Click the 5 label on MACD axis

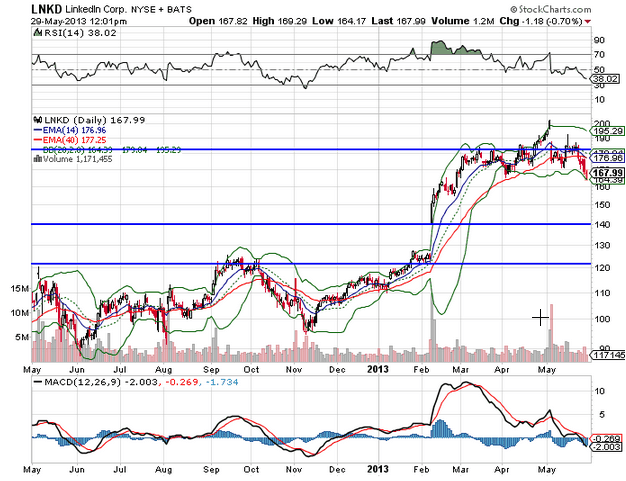coord(602,415)
